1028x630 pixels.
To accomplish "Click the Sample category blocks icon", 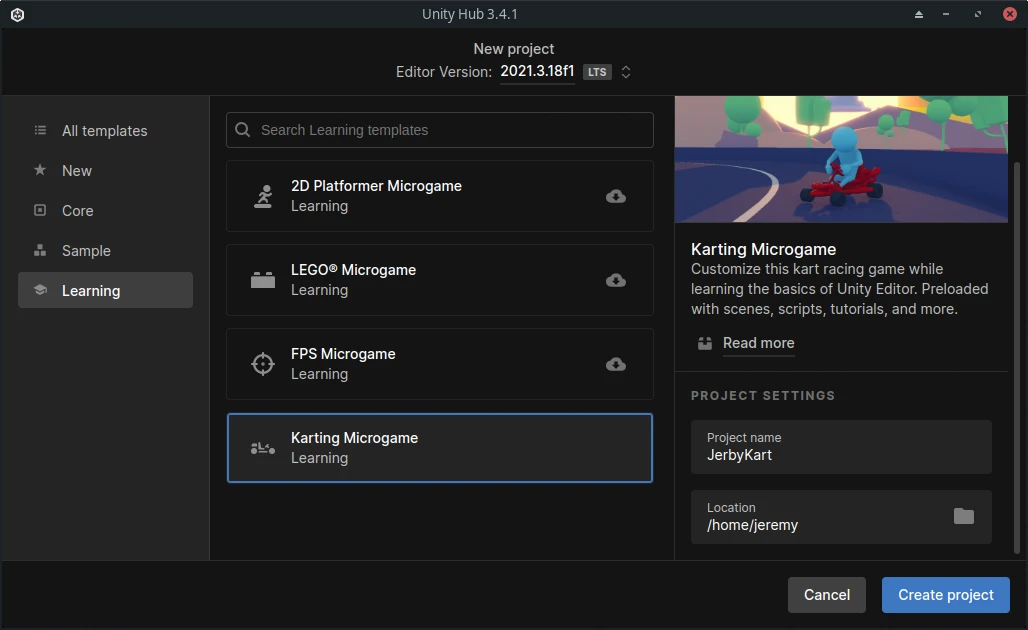I will point(40,250).
